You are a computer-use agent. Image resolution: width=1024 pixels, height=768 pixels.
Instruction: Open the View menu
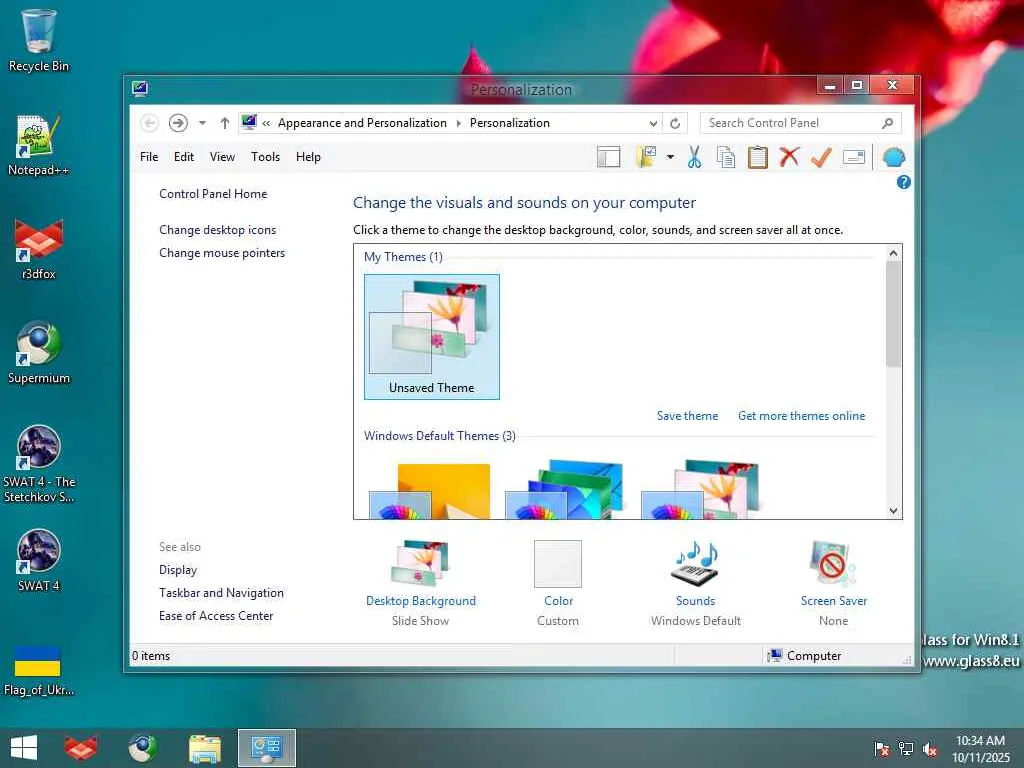point(222,157)
